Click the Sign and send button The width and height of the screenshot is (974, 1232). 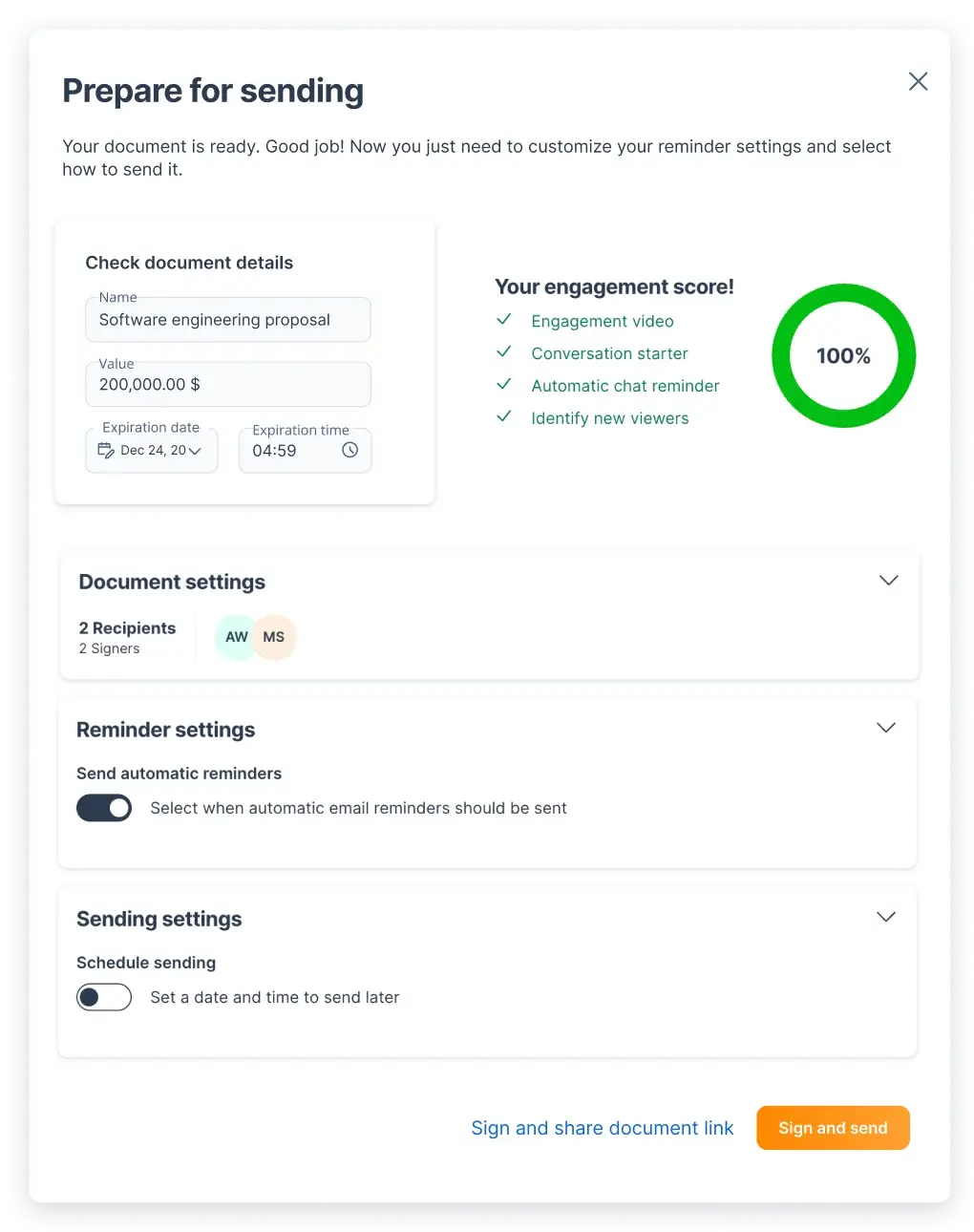click(832, 1128)
